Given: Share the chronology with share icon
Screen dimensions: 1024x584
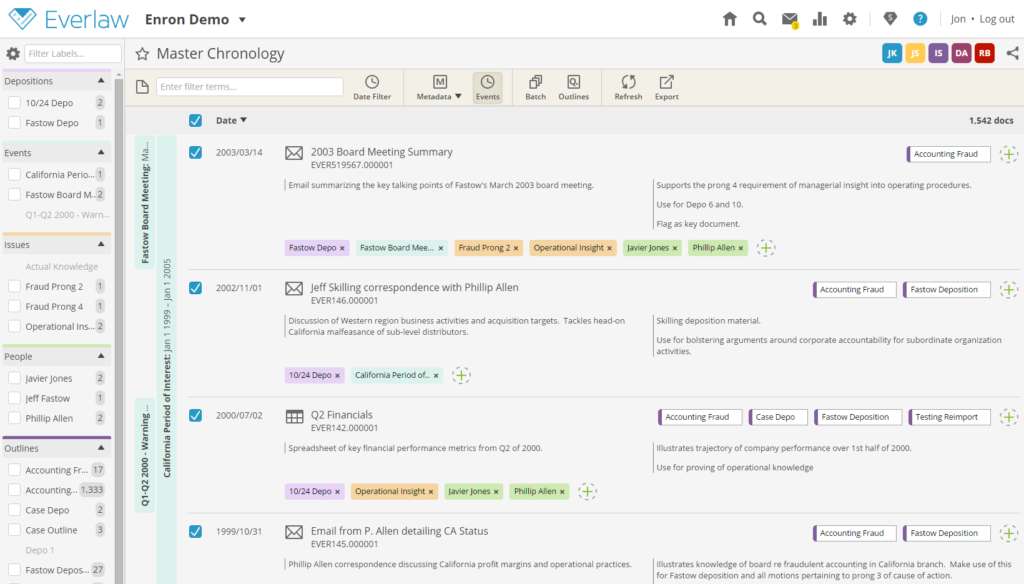Looking at the screenshot, I should tap(1012, 54).
